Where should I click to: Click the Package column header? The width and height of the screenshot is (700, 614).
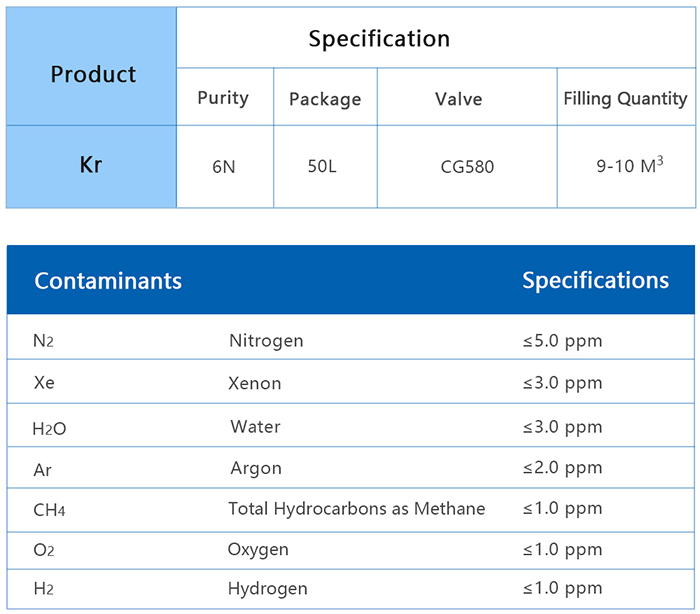click(x=325, y=99)
